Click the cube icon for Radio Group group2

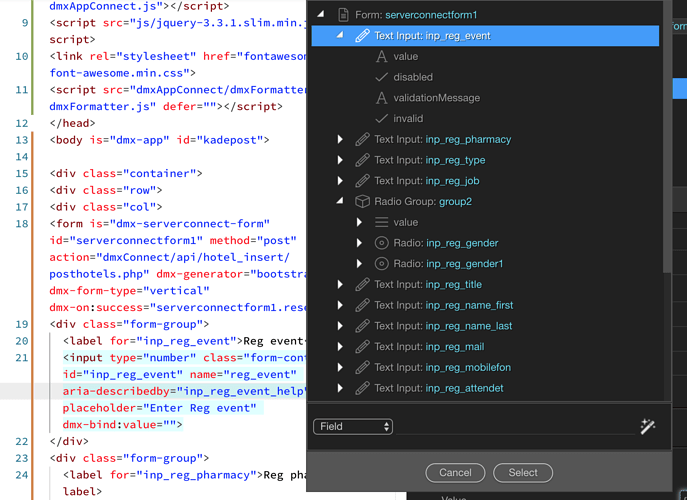(362, 202)
